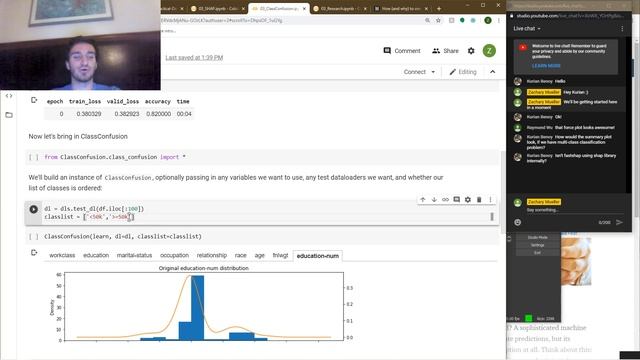Image resolution: width=640 pixels, height=360 pixels.
Task: Collapse the Colab header with chevron
Action: 493,72
